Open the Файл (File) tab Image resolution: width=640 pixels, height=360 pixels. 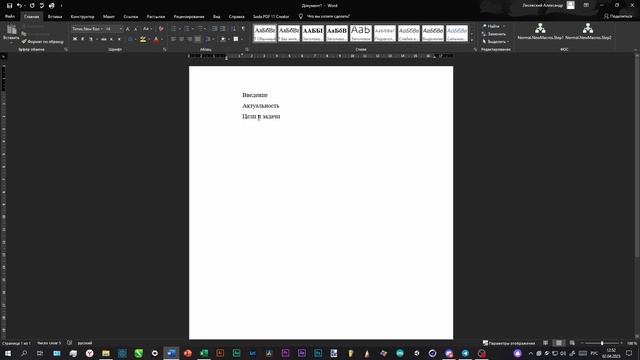[x=10, y=17]
